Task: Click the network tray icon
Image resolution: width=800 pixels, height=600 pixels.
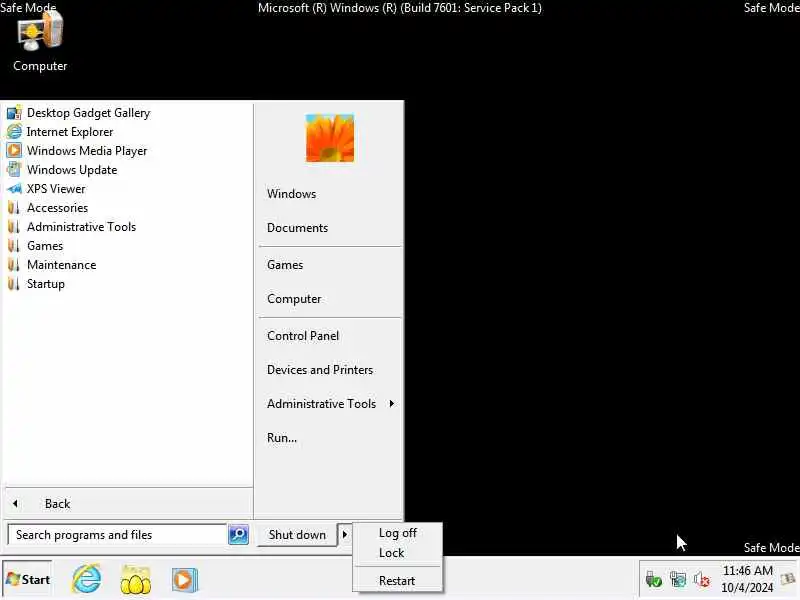Action: [x=678, y=580]
